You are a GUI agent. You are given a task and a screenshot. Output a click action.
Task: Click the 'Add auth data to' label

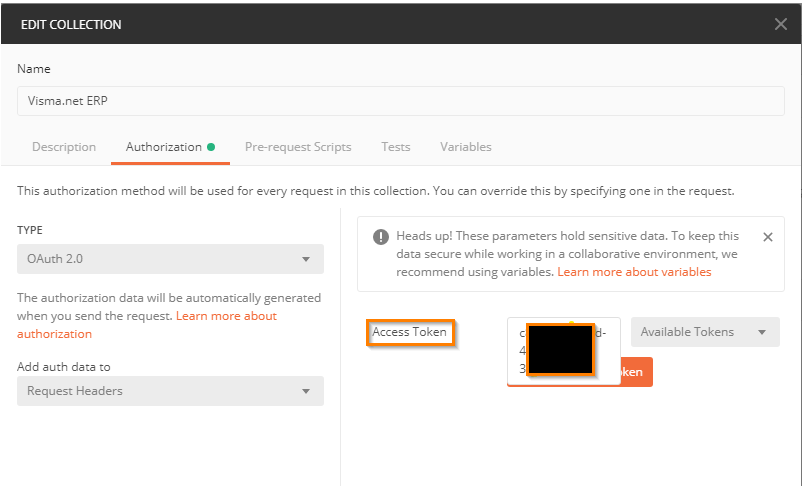[64, 367]
